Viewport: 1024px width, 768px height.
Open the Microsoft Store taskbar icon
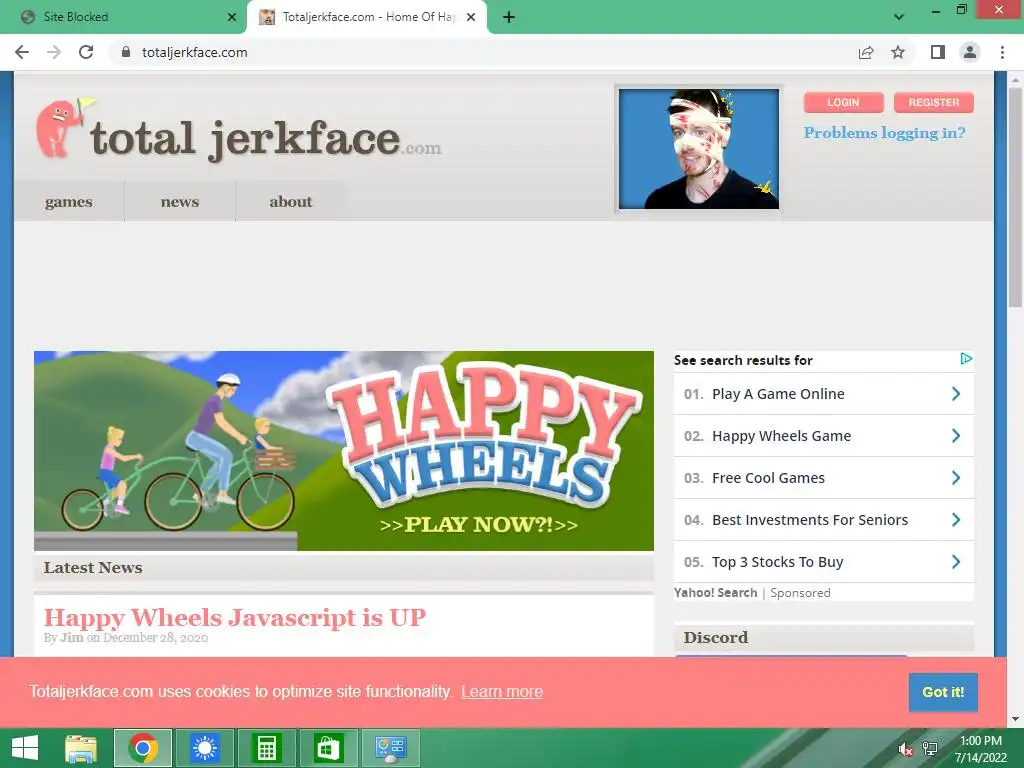tap(328, 748)
